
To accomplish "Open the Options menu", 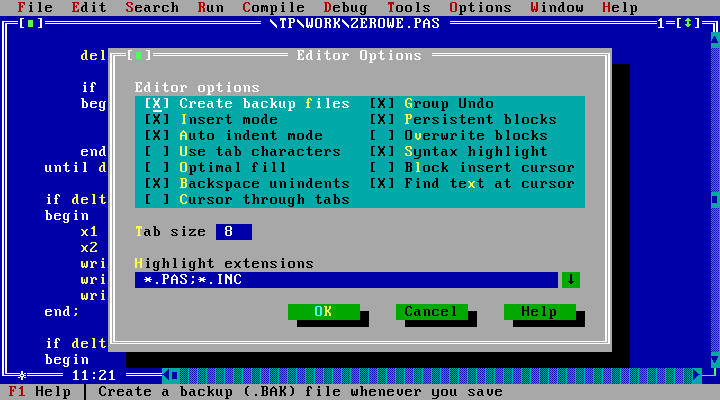I will coord(480,7).
